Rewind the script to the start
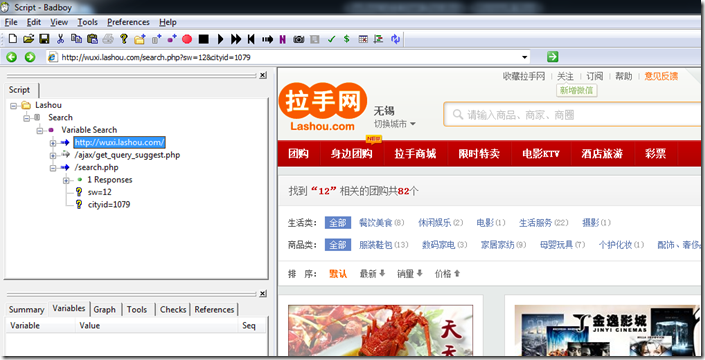The width and height of the screenshot is (705, 360). (251, 39)
